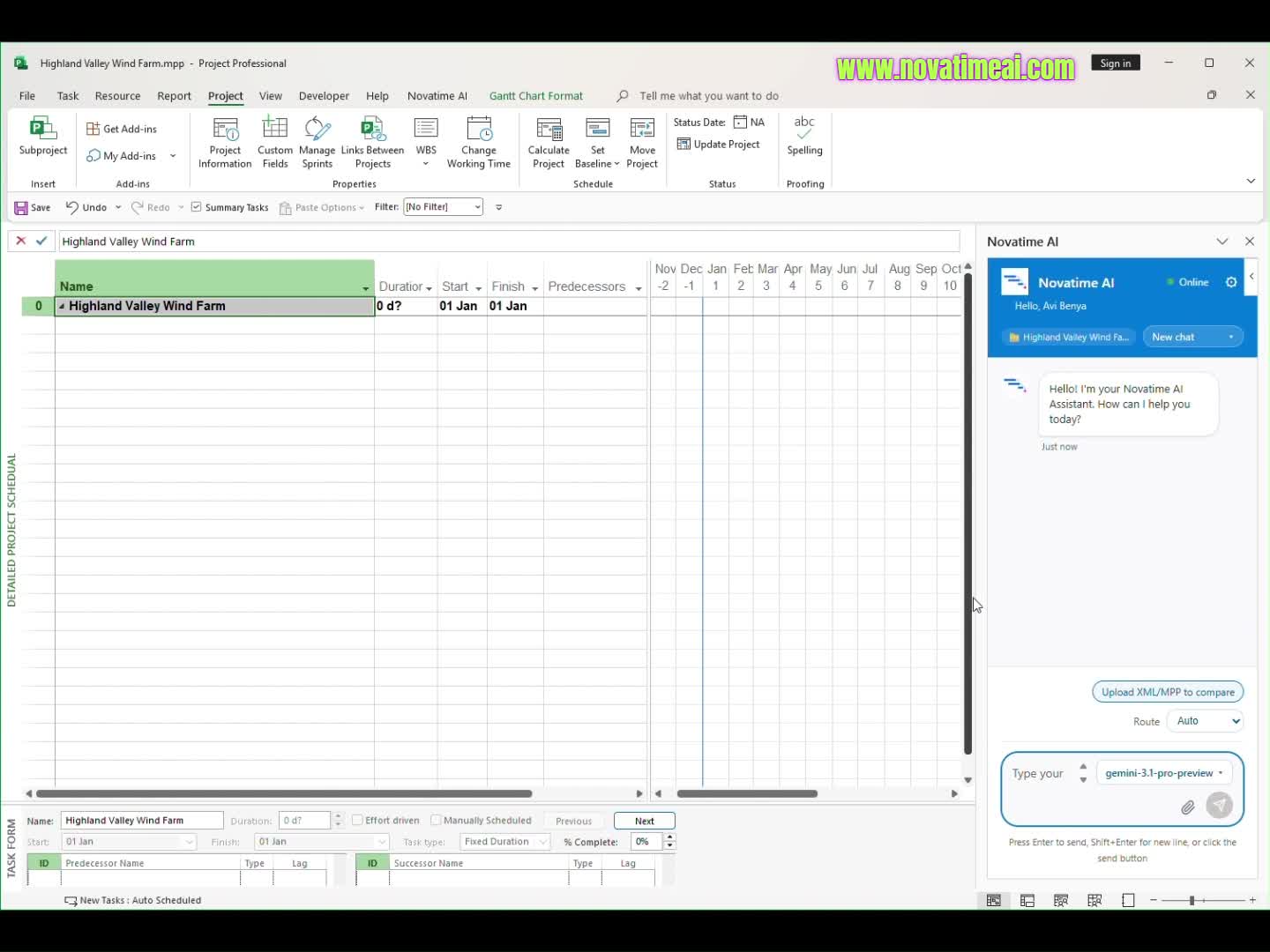Click the Manage Sprints icon
Image resolution: width=1270 pixels, height=952 pixels.
(x=317, y=143)
